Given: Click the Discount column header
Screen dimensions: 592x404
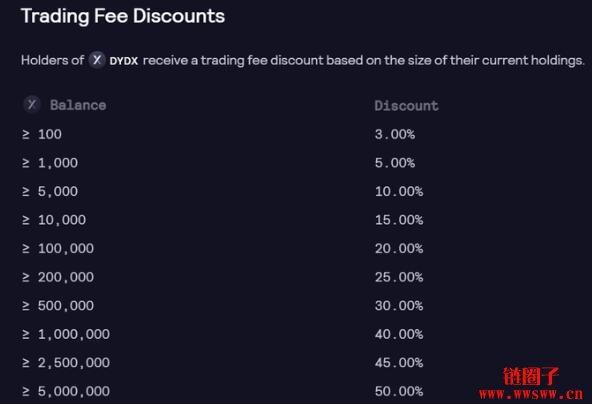Looking at the screenshot, I should click(406, 105).
